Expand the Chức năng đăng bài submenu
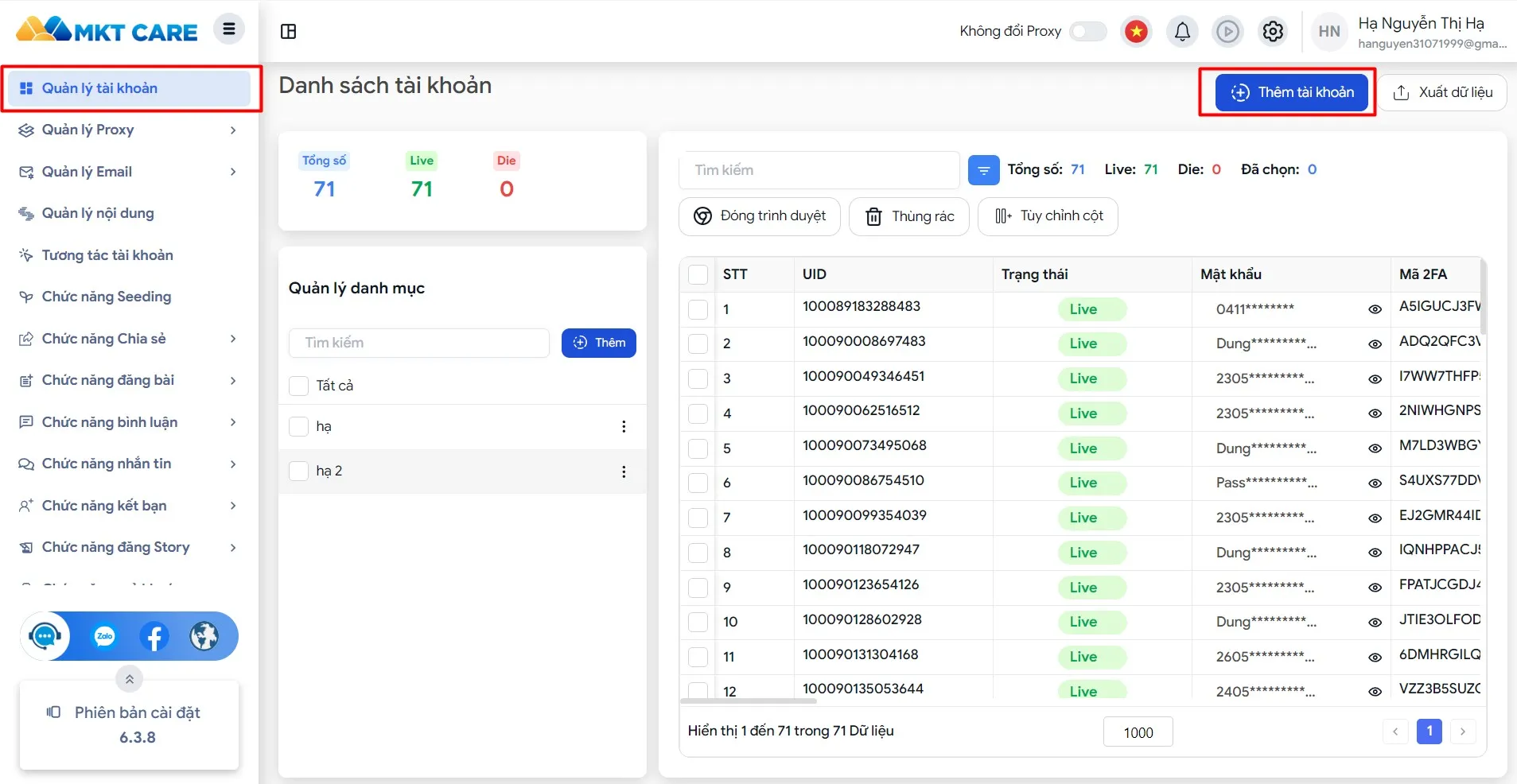 [232, 381]
